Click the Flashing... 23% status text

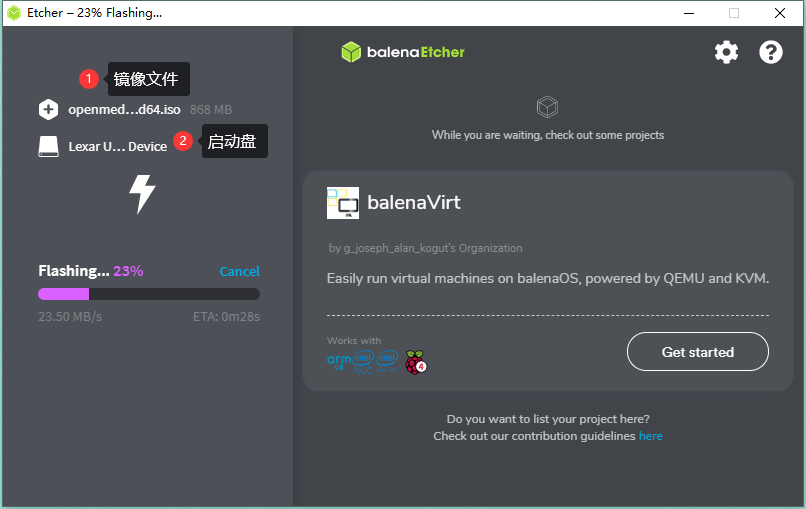coord(91,271)
